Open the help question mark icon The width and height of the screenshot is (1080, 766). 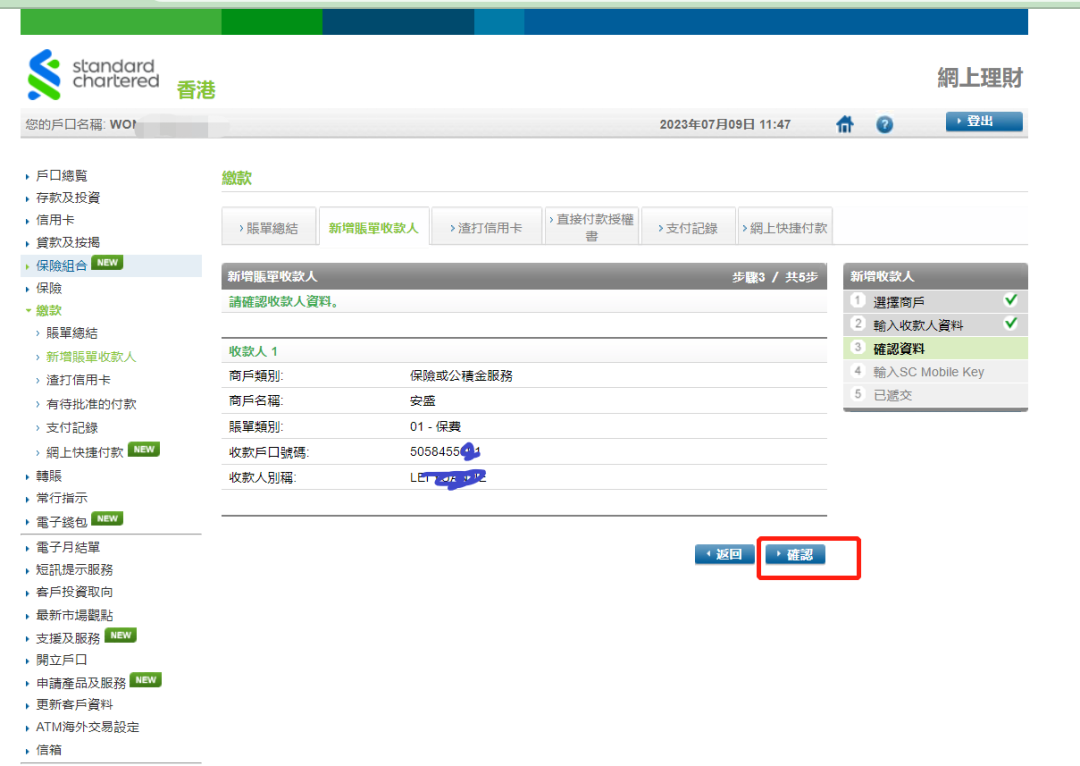click(884, 125)
